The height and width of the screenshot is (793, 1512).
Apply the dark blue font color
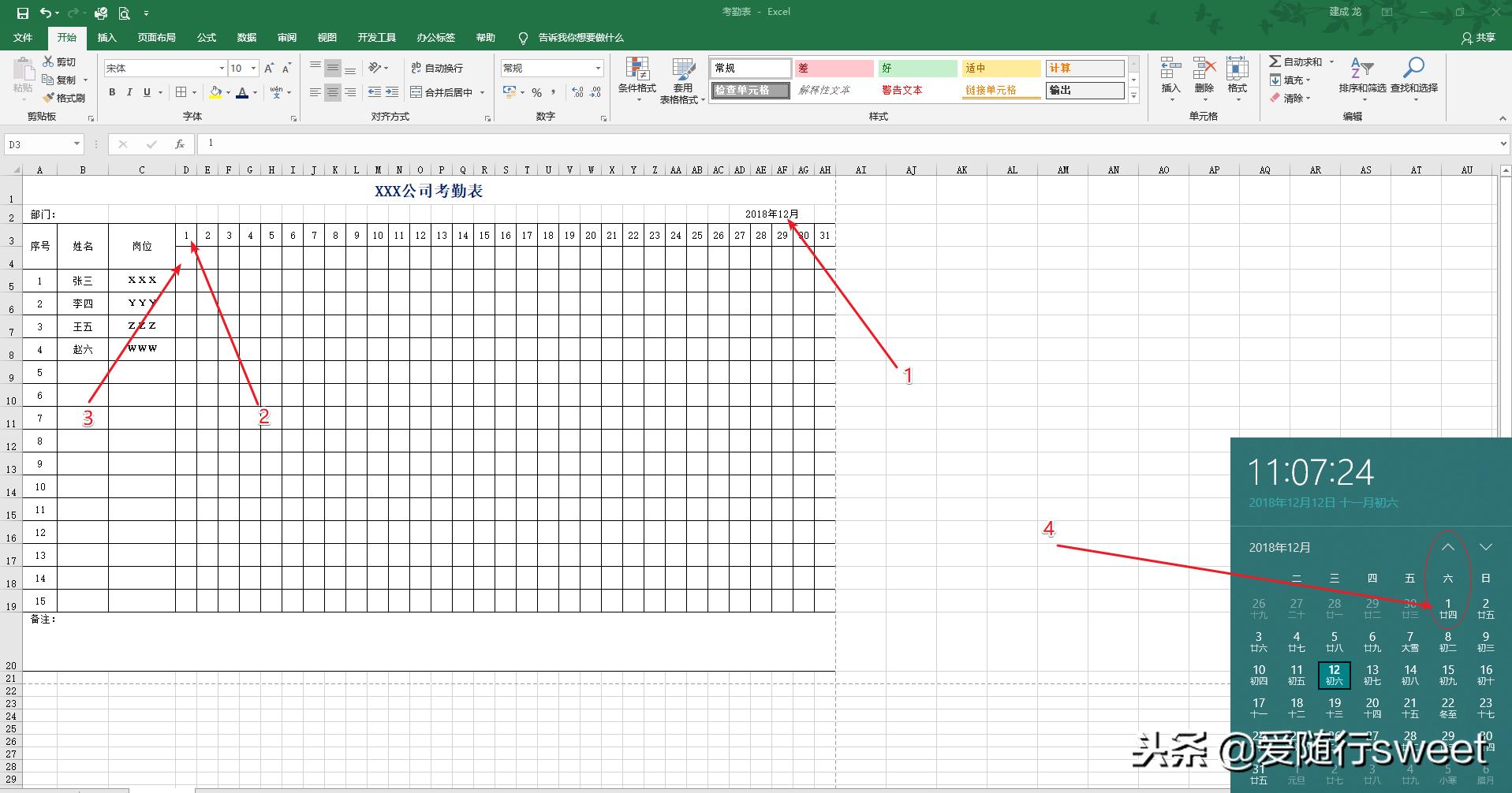pyautogui.click(x=243, y=92)
